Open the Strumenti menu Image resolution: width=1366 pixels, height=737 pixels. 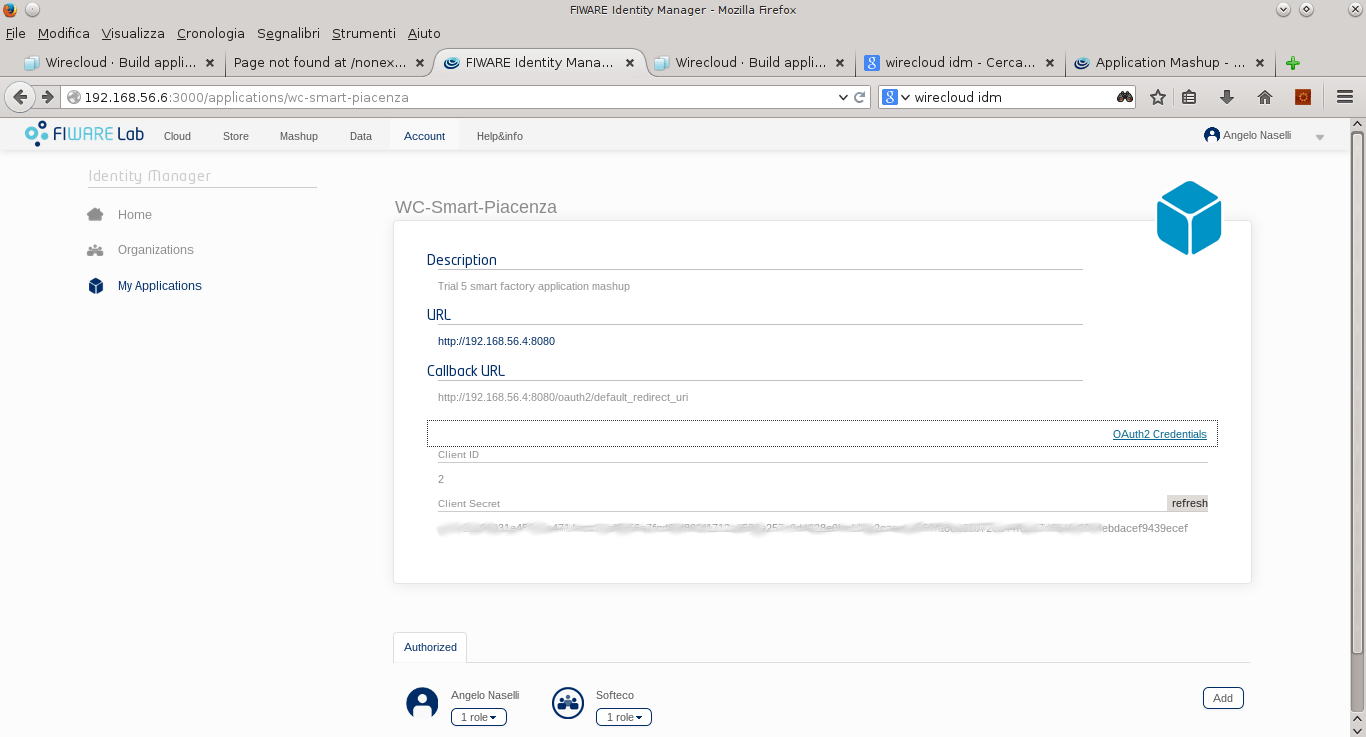click(364, 33)
